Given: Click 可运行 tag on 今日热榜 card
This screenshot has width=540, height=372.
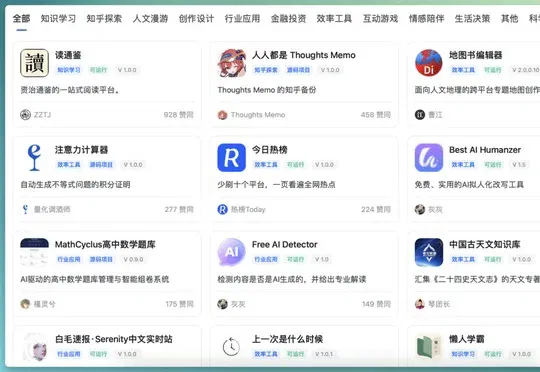Looking at the screenshot, I should click(295, 165).
